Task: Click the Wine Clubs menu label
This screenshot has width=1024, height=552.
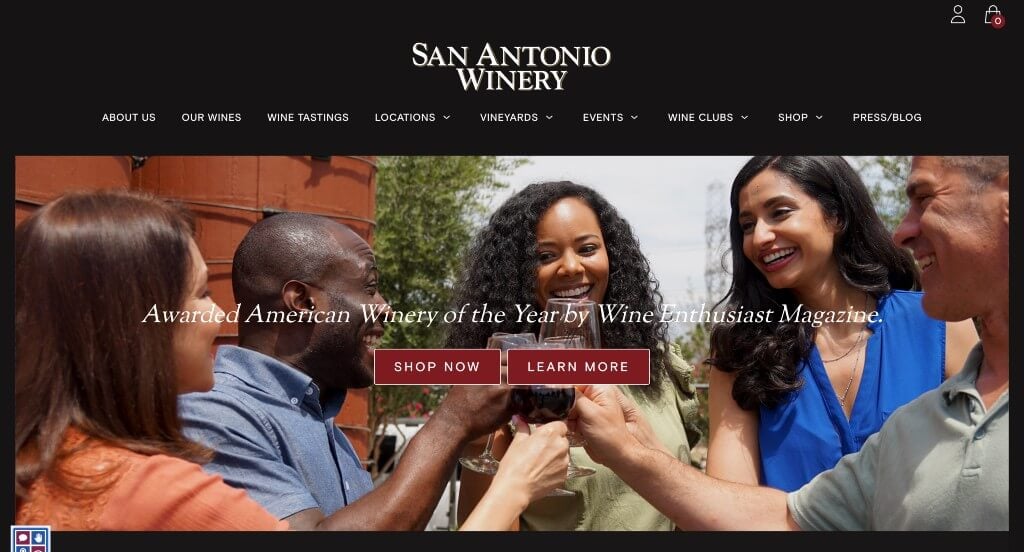Action: (700, 118)
